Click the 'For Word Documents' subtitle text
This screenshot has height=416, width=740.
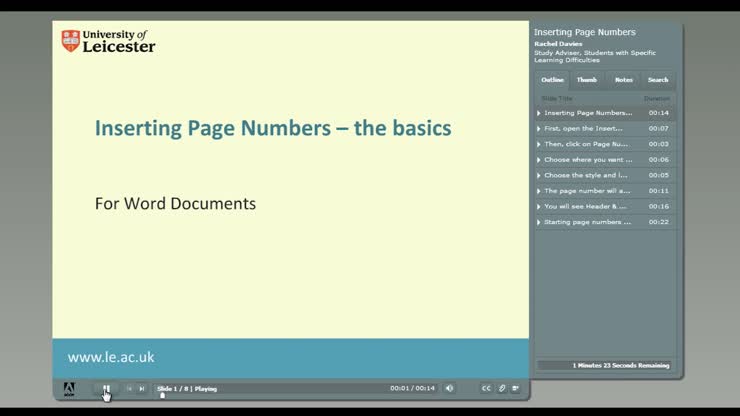pyautogui.click(x=176, y=204)
